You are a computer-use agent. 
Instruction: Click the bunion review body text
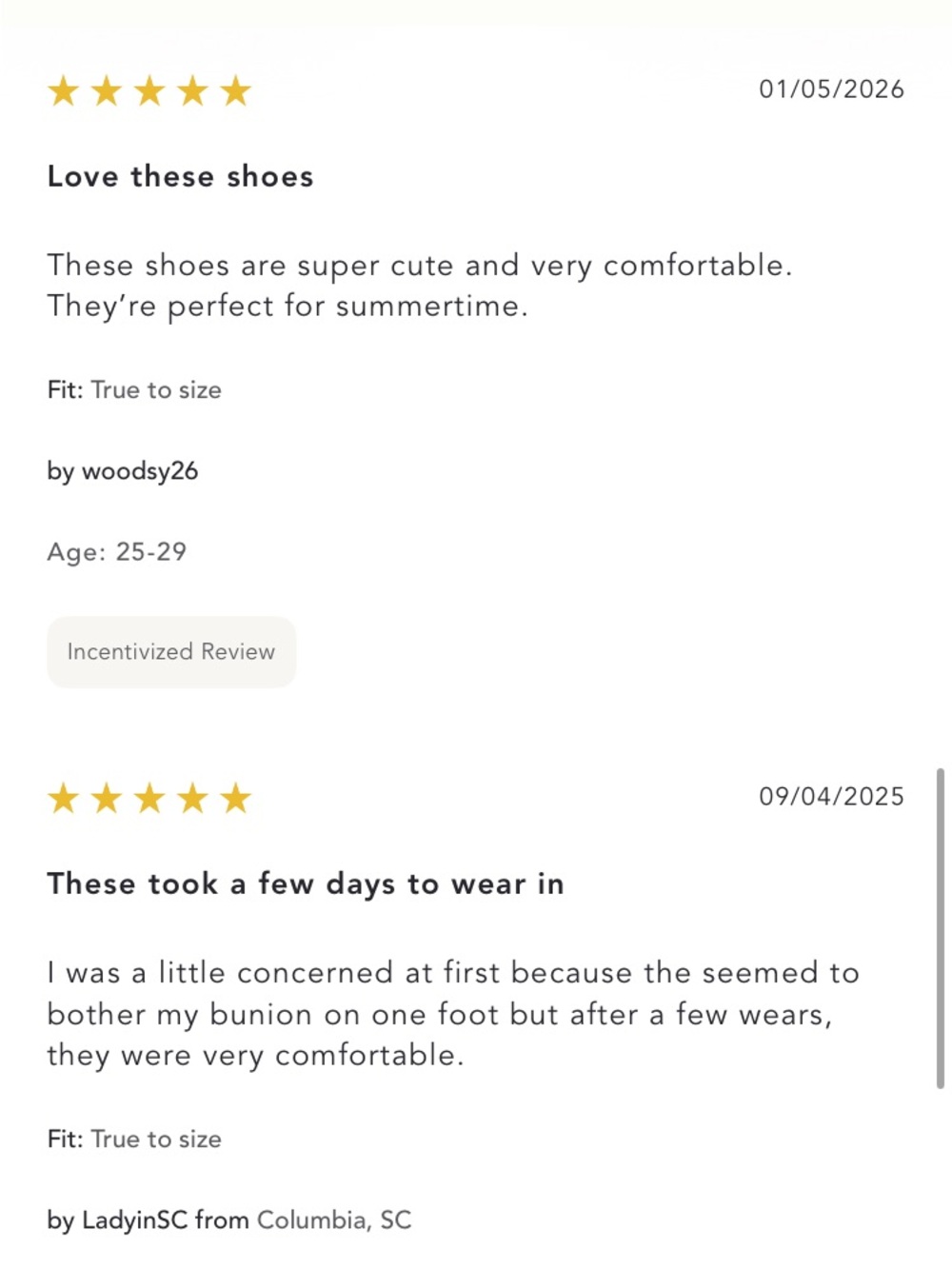click(x=453, y=1014)
